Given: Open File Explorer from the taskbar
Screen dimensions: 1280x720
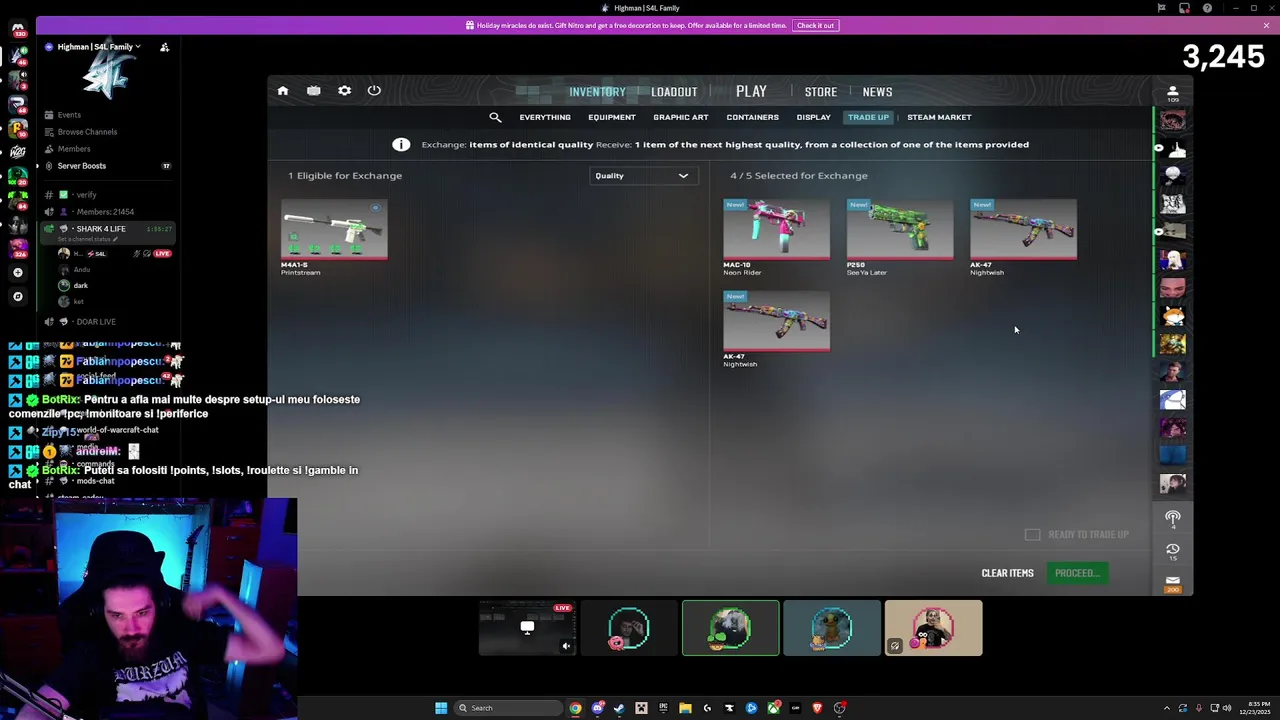Looking at the screenshot, I should pos(685,708).
